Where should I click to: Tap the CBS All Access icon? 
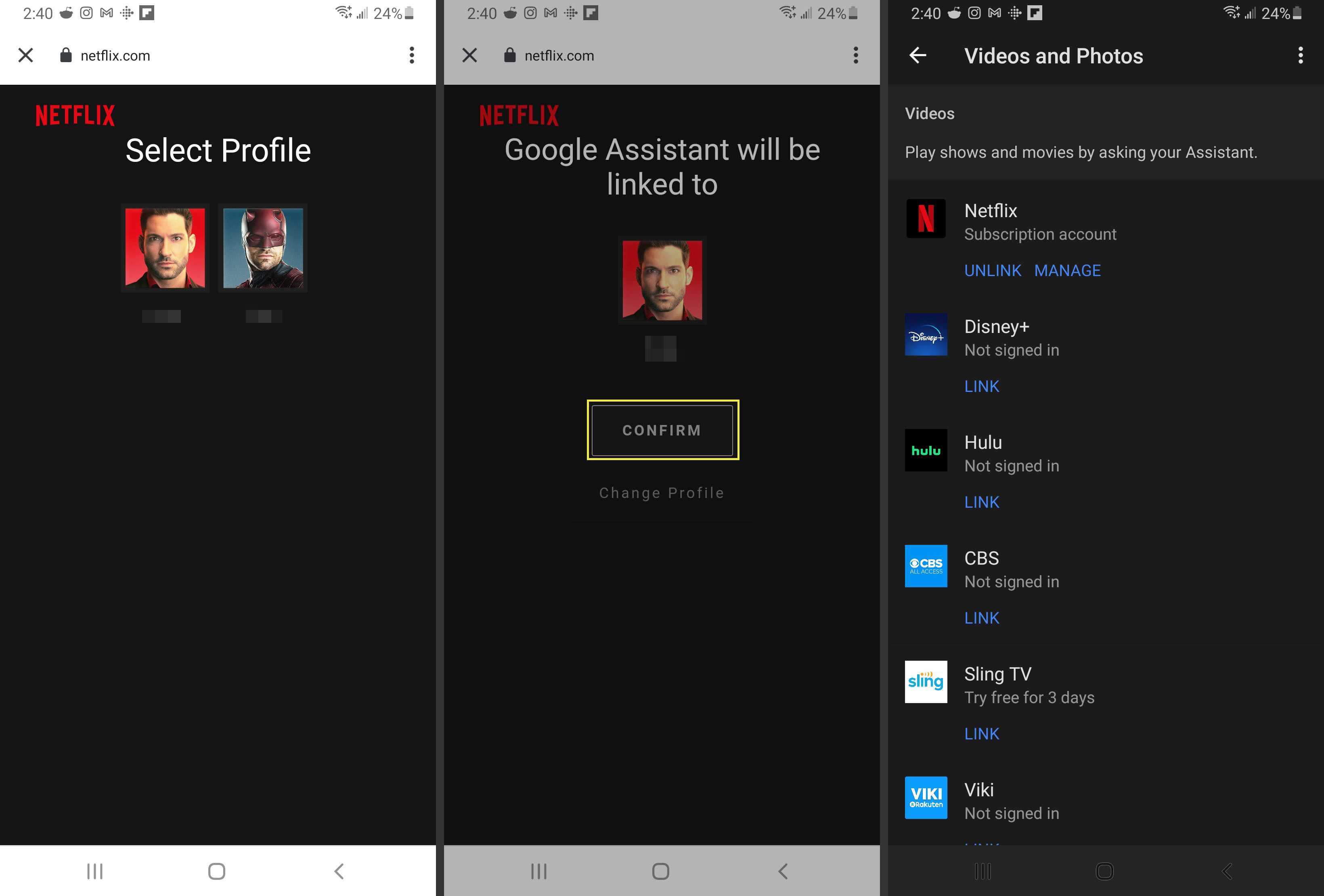(926, 566)
